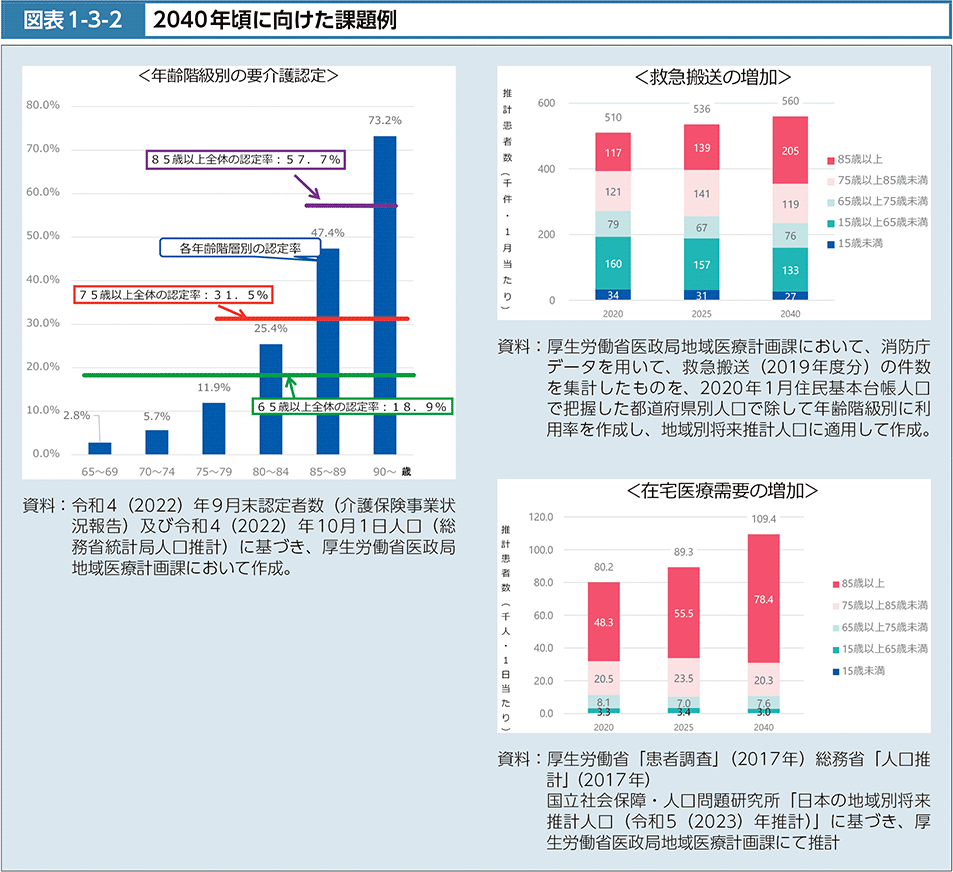
Task: Click the 47.4% bar value label
Action: click(x=328, y=233)
